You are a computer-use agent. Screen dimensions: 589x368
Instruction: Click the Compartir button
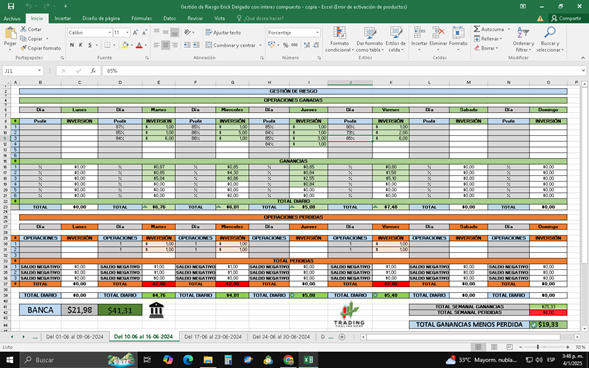566,18
